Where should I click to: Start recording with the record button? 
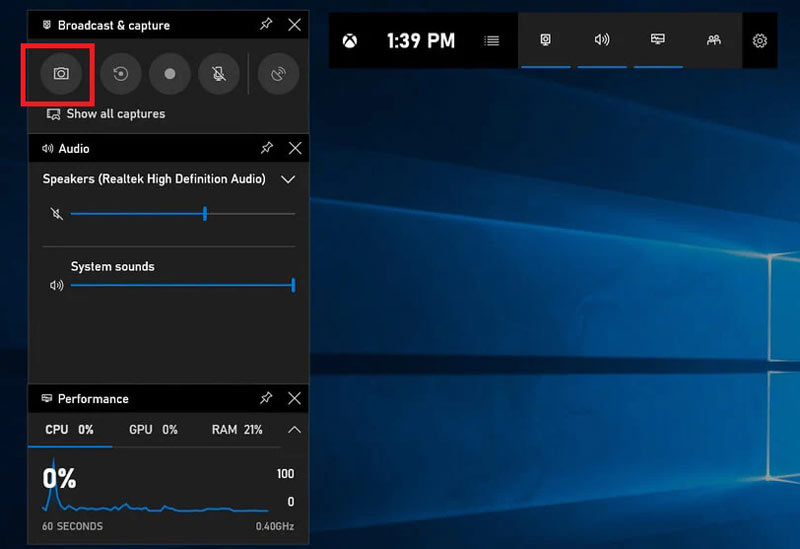(170, 74)
